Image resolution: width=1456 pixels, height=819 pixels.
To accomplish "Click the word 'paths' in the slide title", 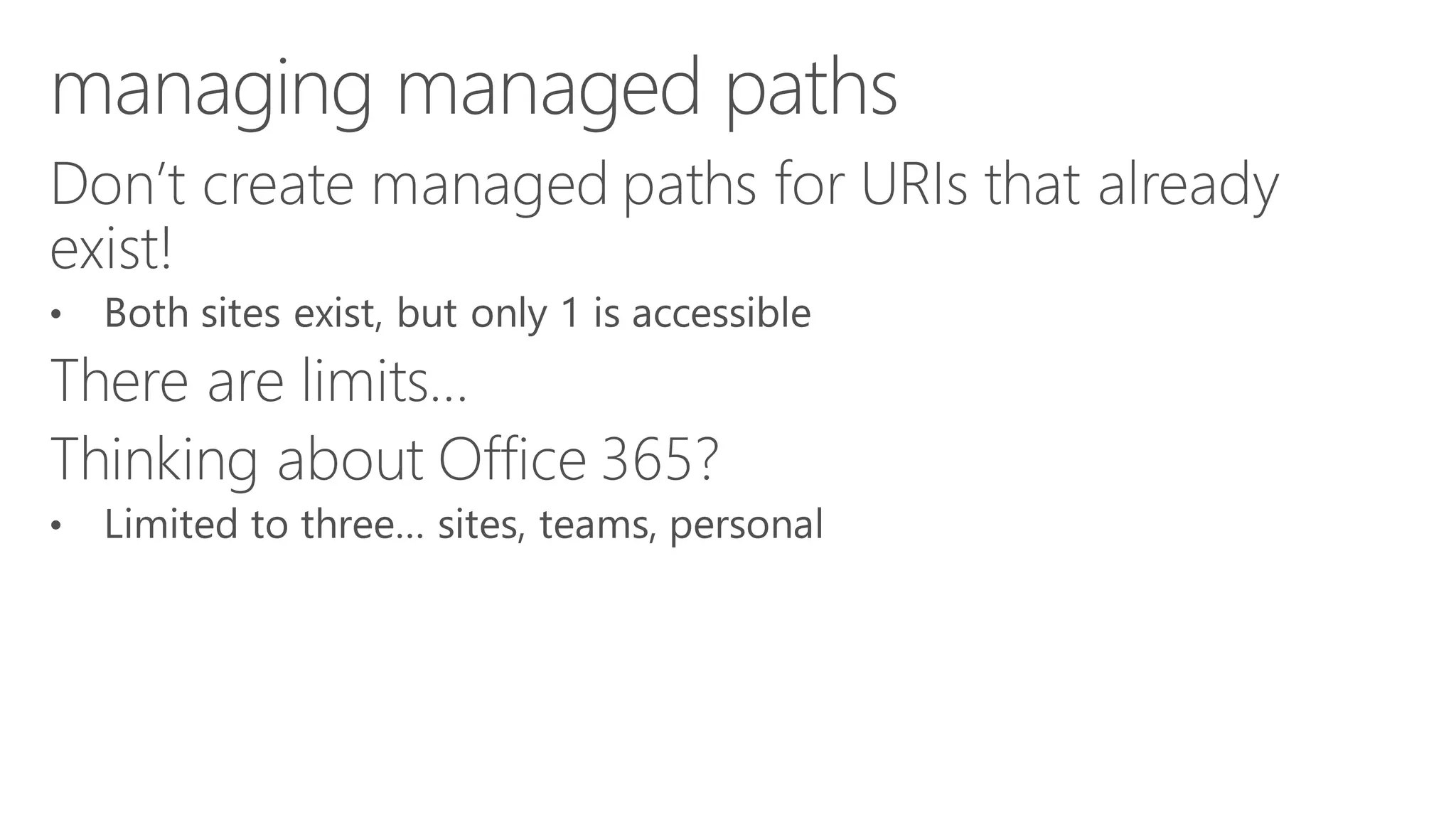I will click(810, 90).
